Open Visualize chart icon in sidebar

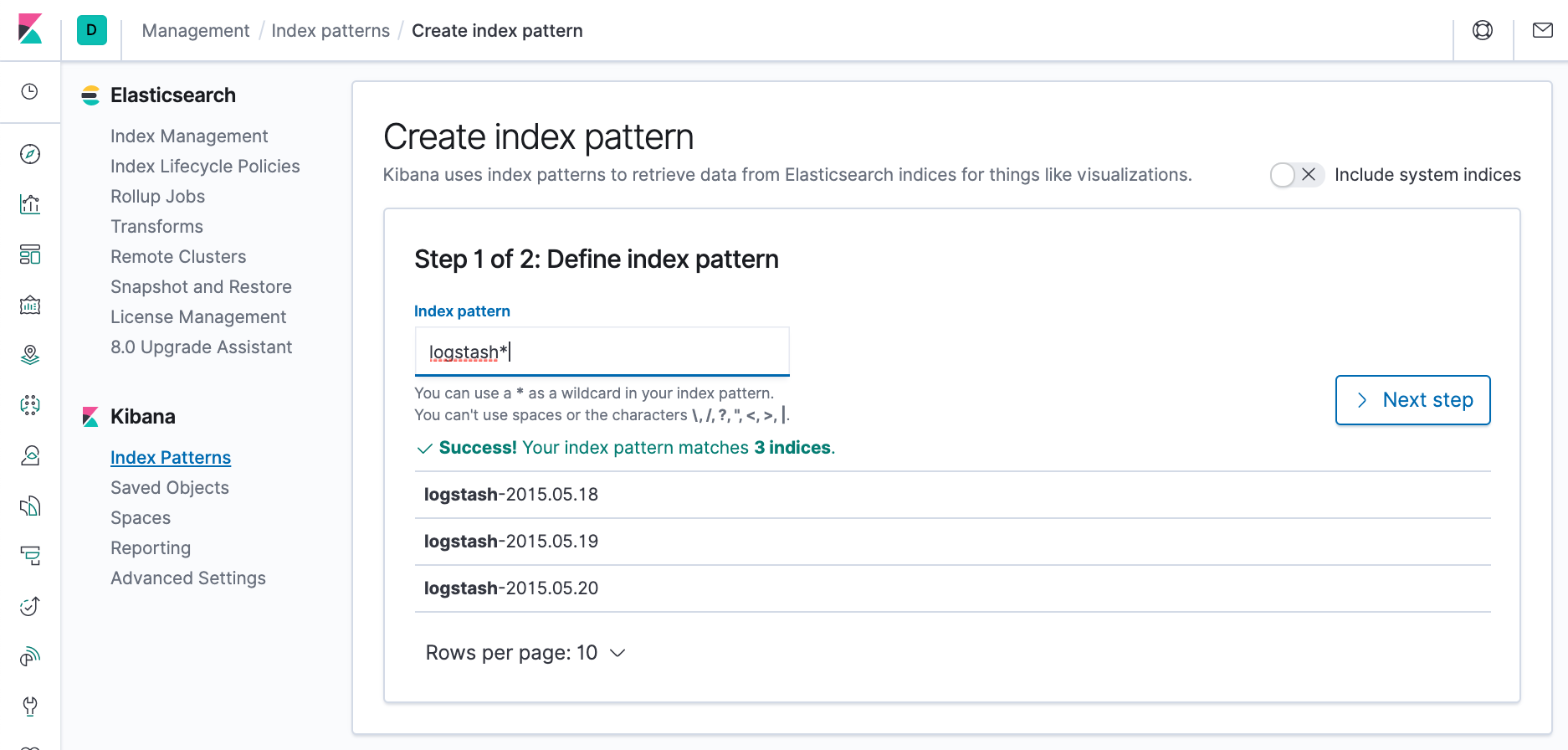(x=30, y=204)
